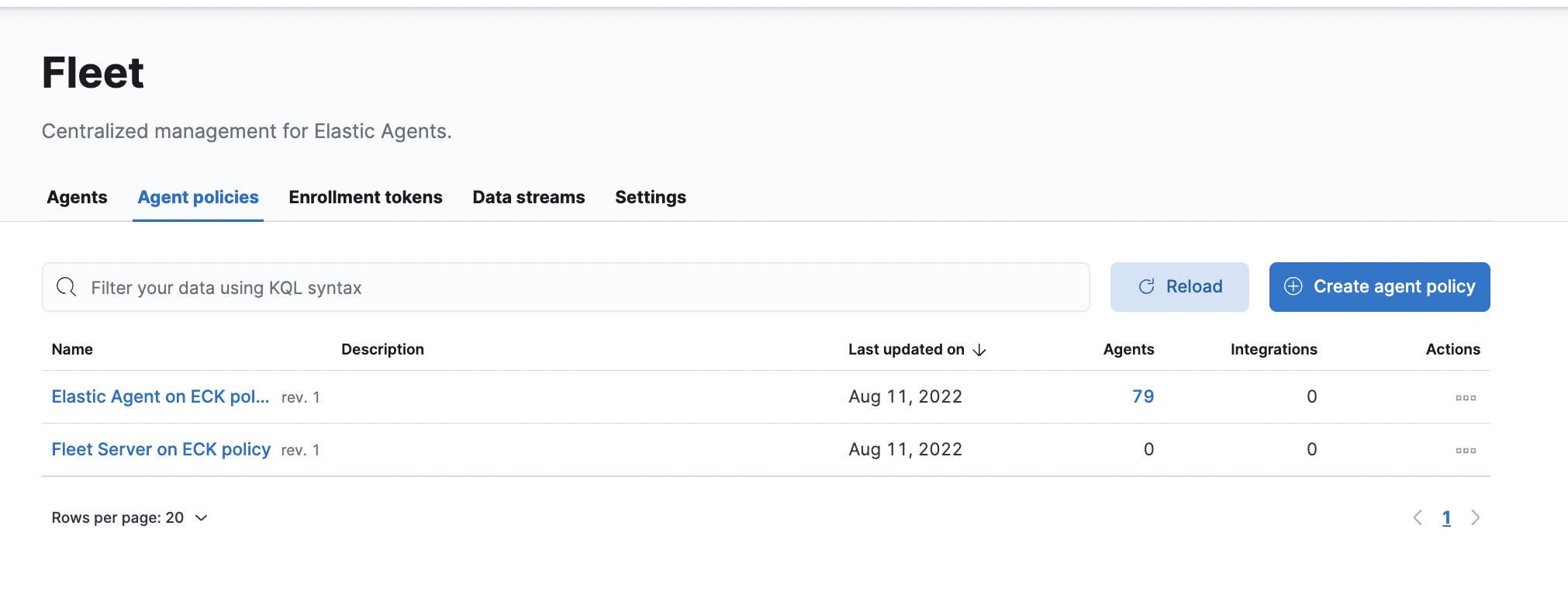Click the Reload refresh icon
Image resolution: width=1568 pixels, height=602 pixels.
click(x=1146, y=287)
